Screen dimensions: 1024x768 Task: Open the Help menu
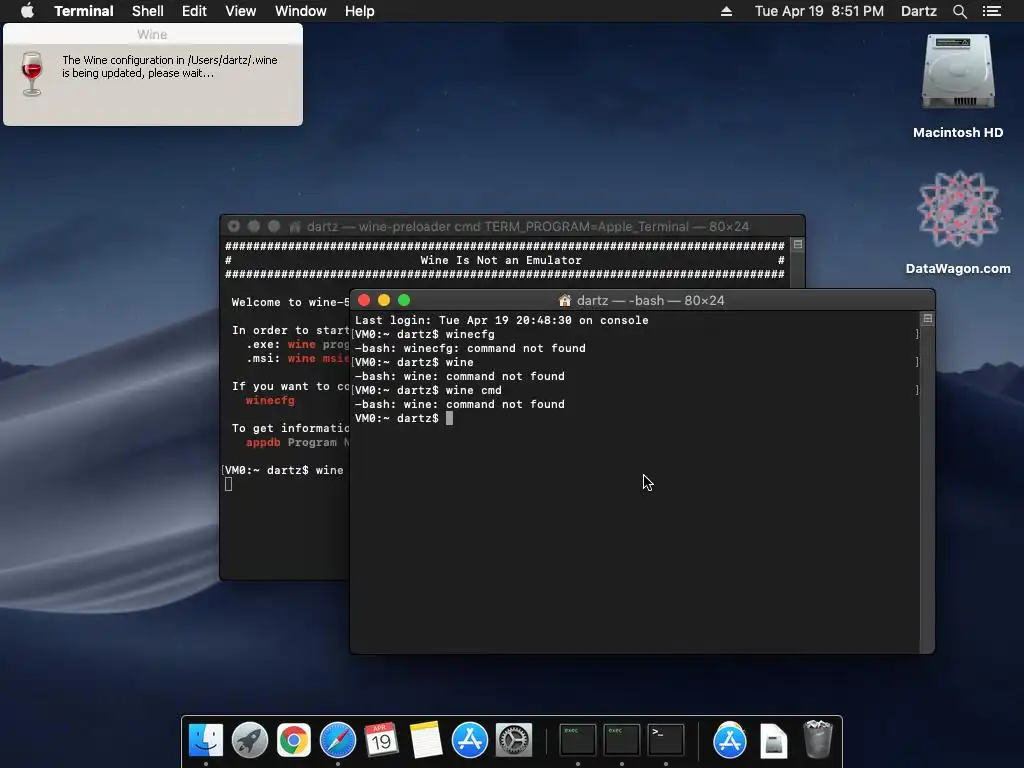(359, 11)
